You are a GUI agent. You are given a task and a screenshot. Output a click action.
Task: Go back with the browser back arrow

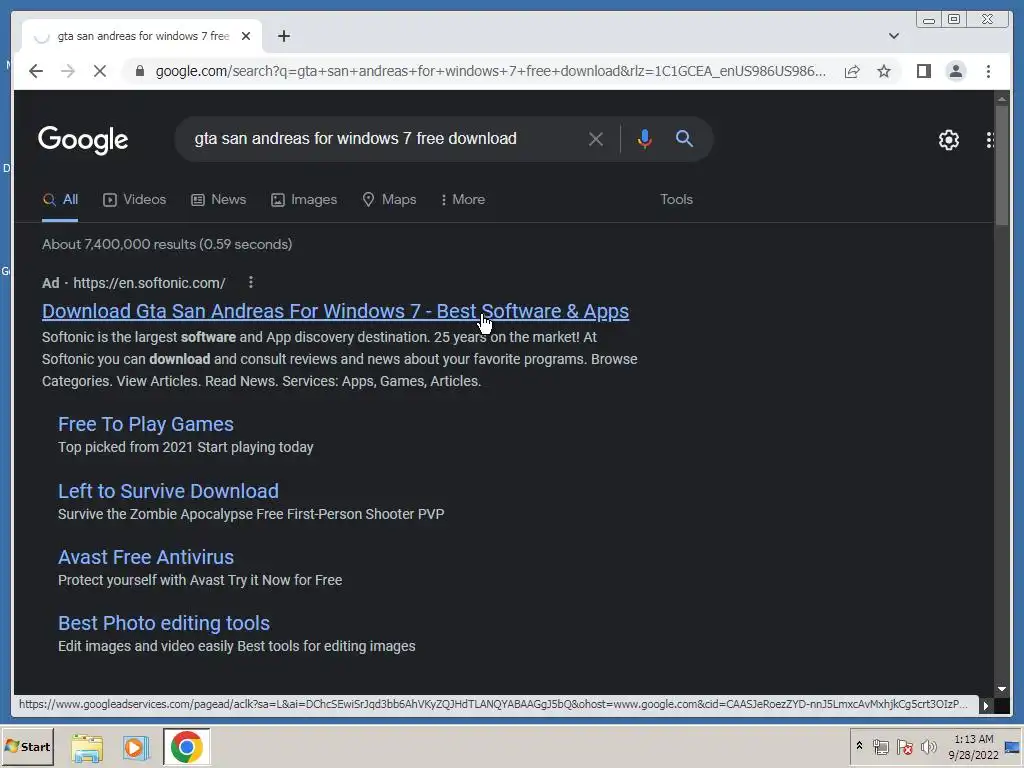(36, 71)
